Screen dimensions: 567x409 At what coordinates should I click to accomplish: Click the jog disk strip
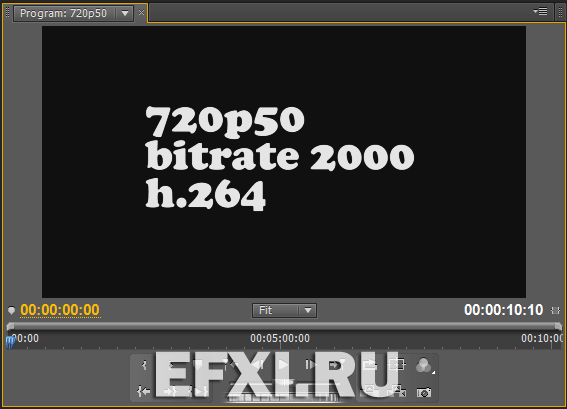284,398
